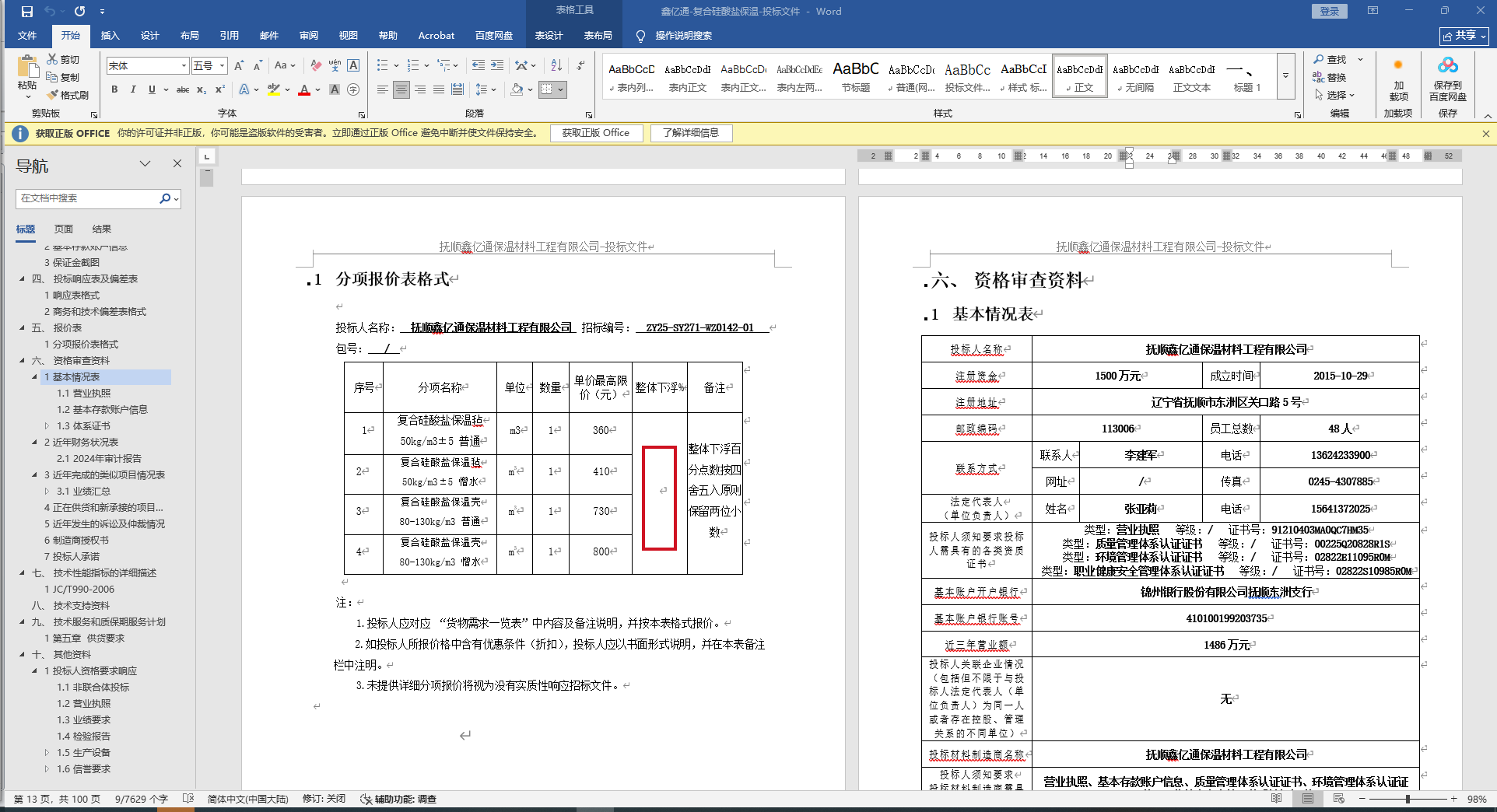Open the font color dropdown arrow
Screen dimensions: 1497x812
click(319, 89)
